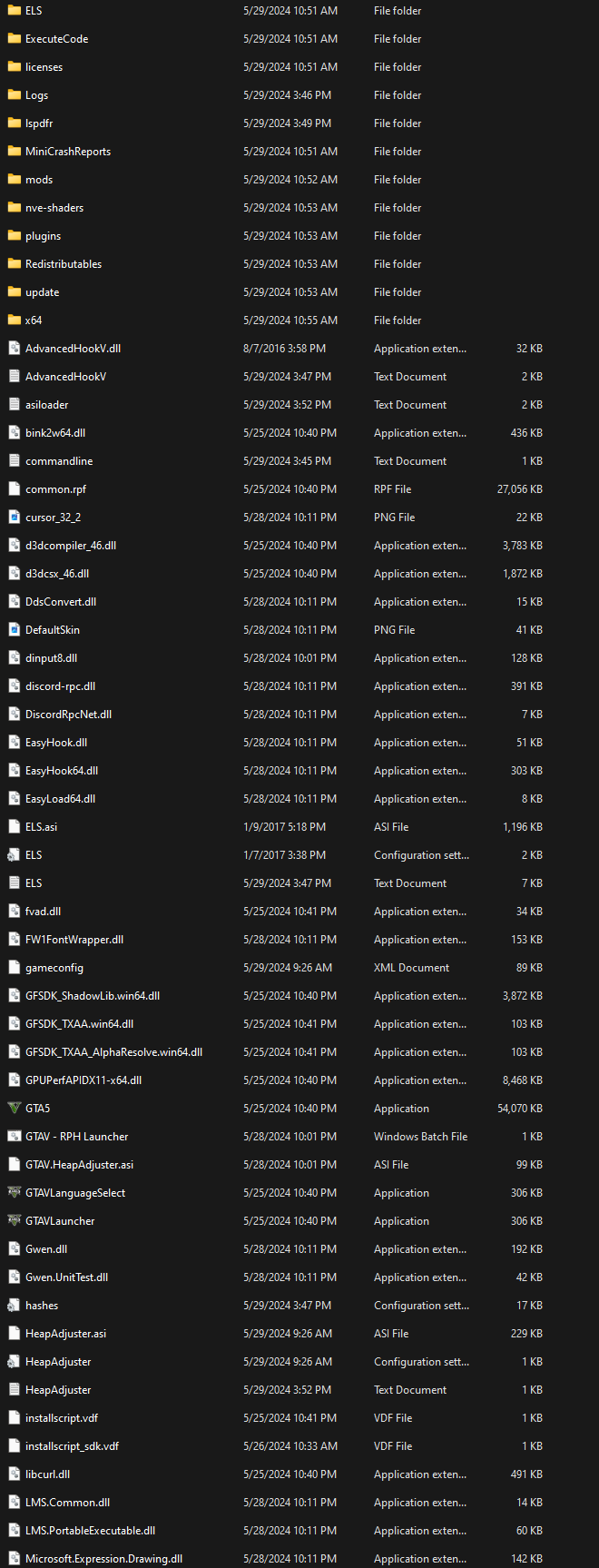Click the common.rpf file icon
This screenshot has height=1568, width=599.
tap(14, 489)
